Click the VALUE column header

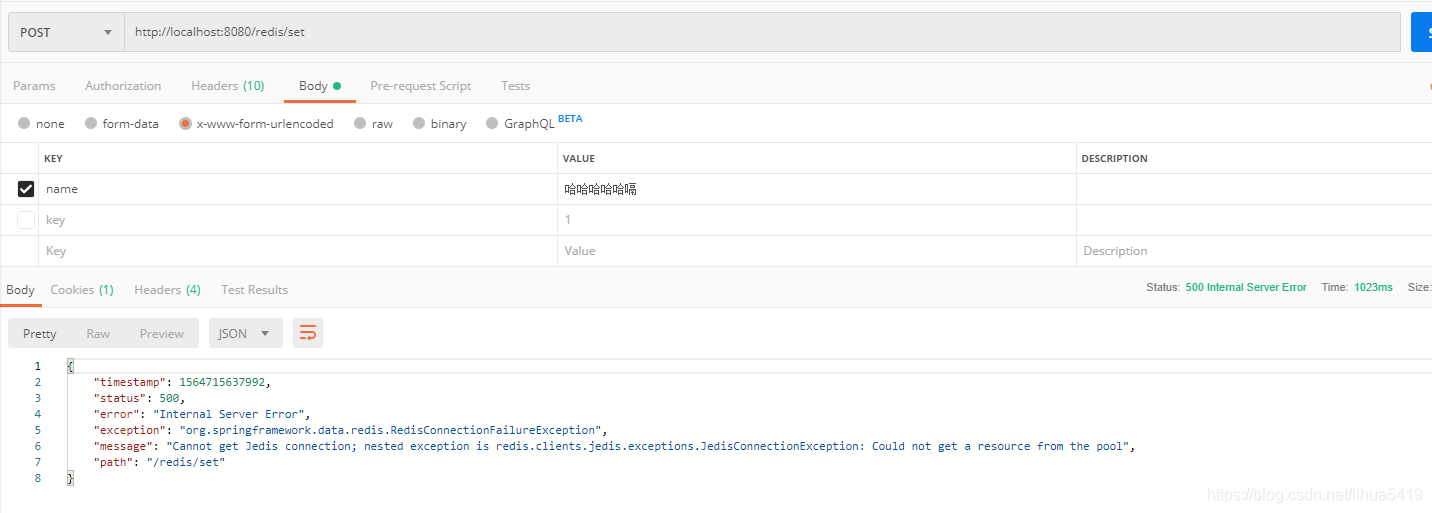point(579,159)
